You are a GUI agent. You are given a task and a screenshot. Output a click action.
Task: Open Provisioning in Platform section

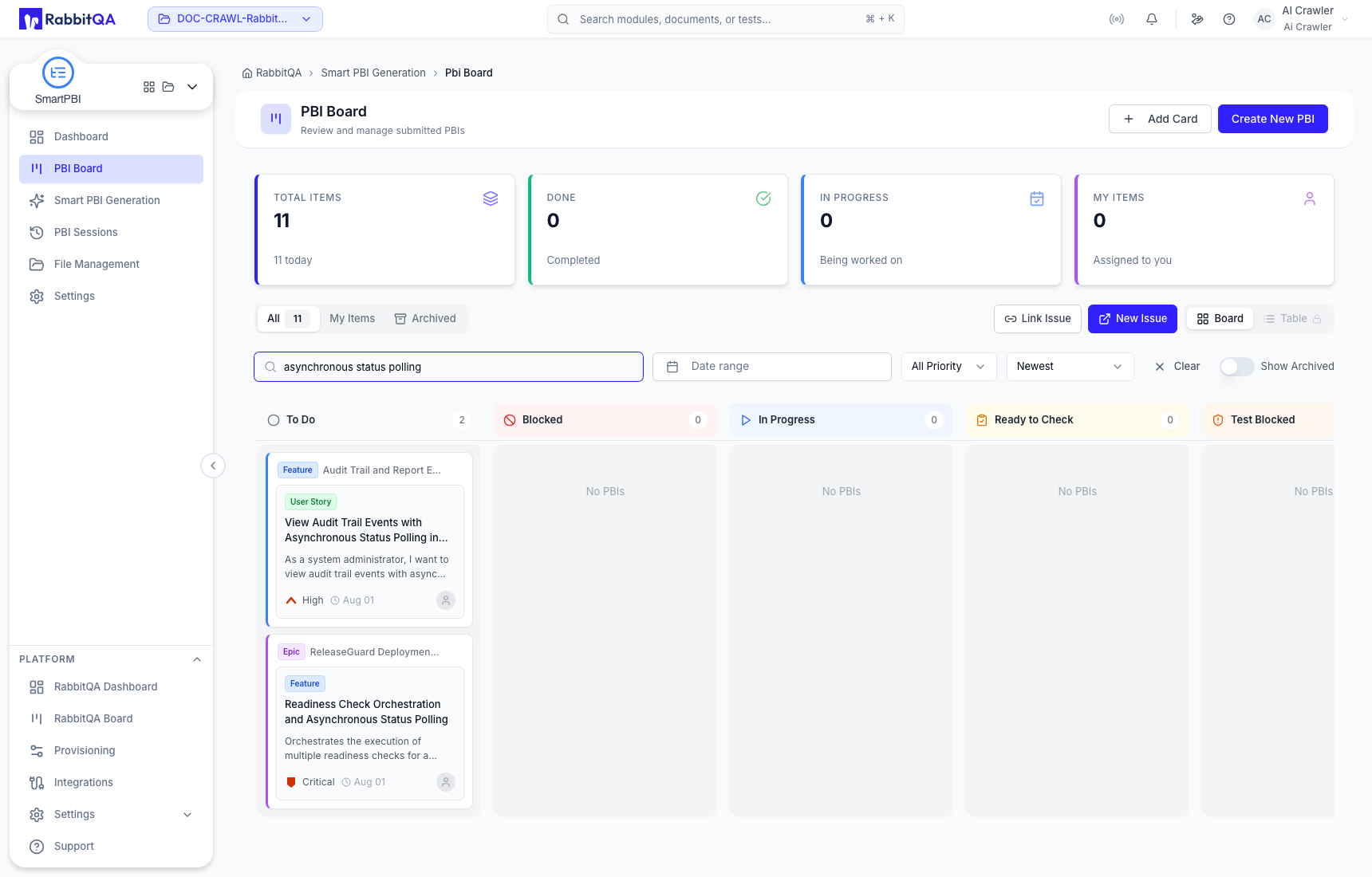[112, 751]
